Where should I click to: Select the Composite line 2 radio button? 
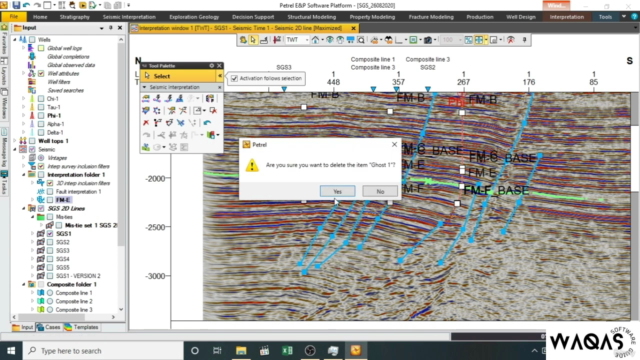coord(50,301)
